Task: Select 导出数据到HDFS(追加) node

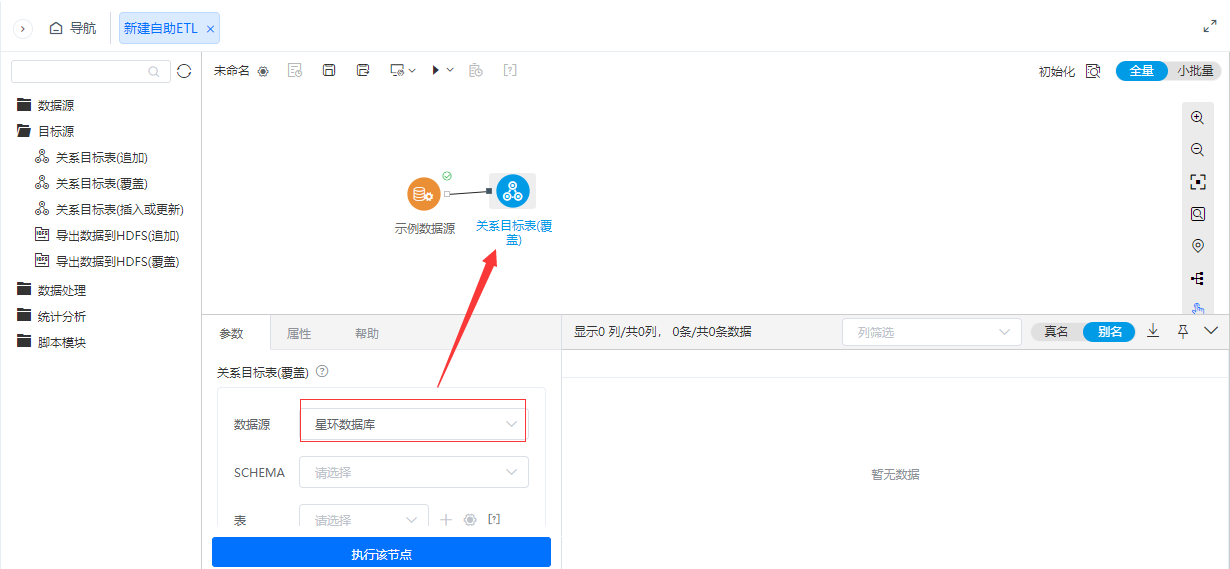Action: click(106, 235)
